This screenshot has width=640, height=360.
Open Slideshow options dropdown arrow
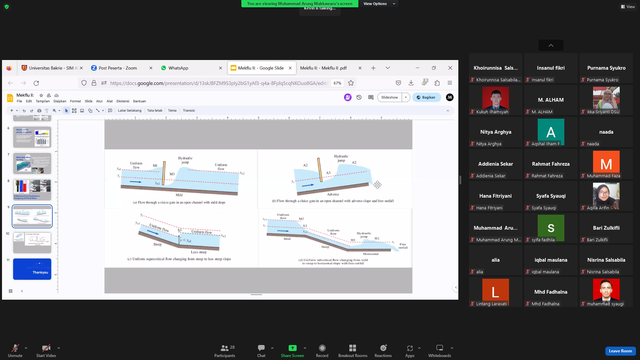pyautogui.click(x=406, y=98)
